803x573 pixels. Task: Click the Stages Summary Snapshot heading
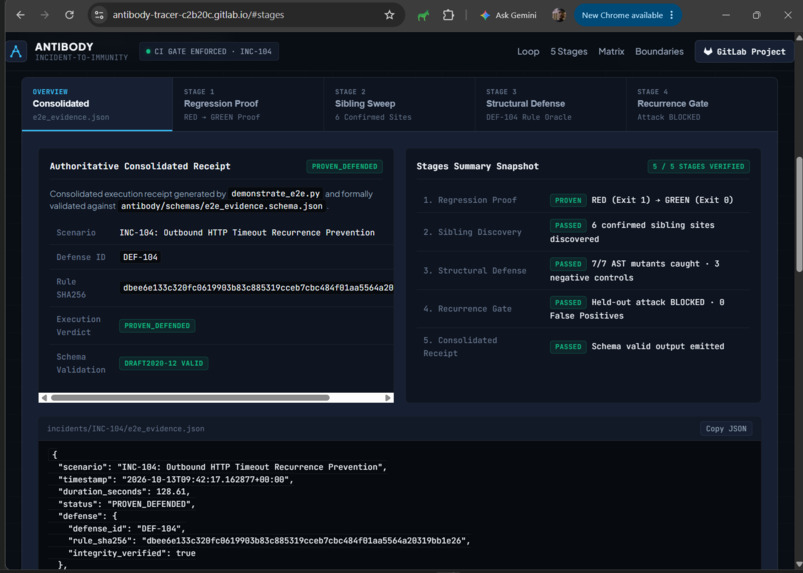click(477, 166)
